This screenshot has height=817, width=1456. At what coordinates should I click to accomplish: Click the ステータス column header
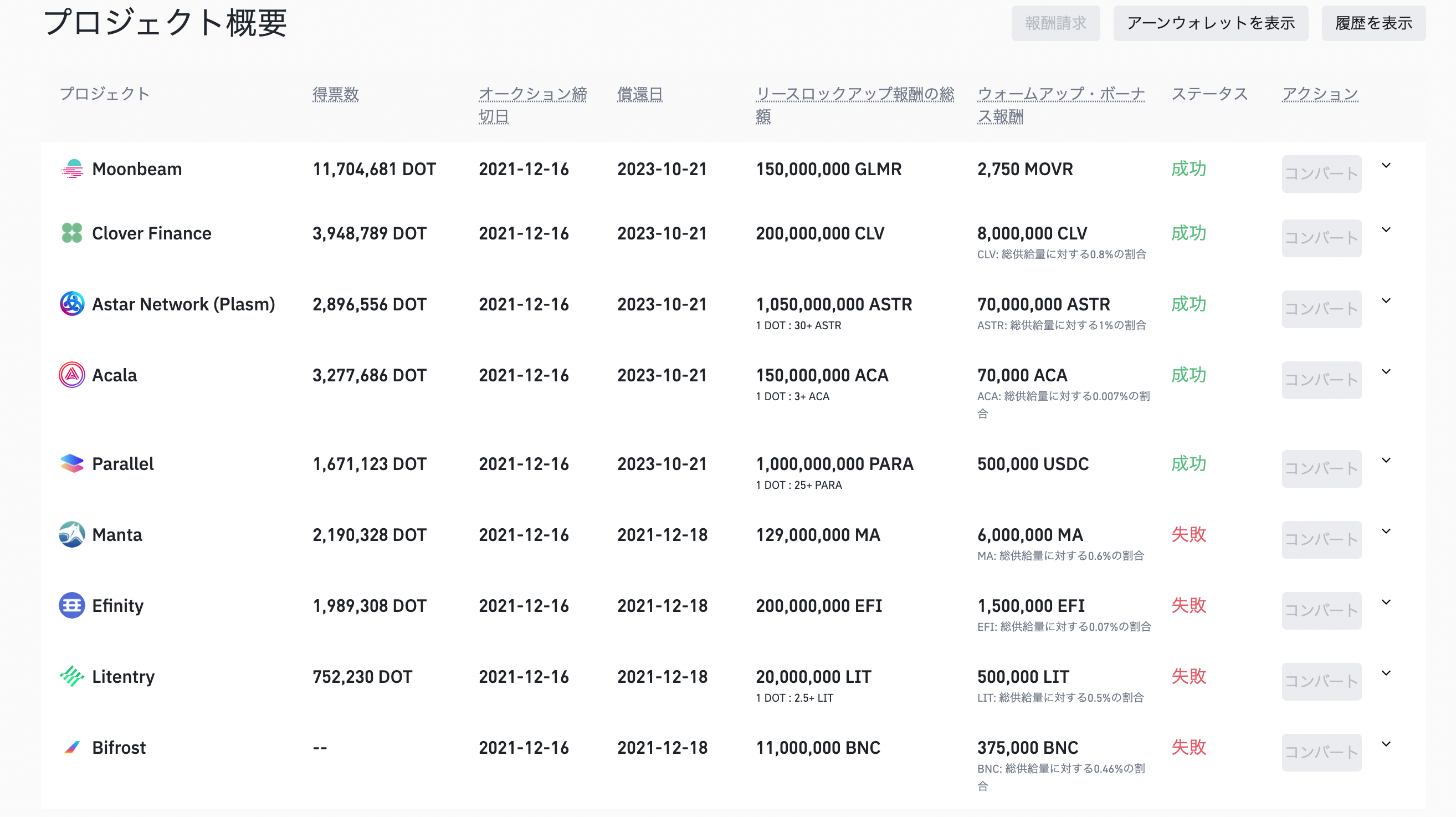(x=1209, y=94)
